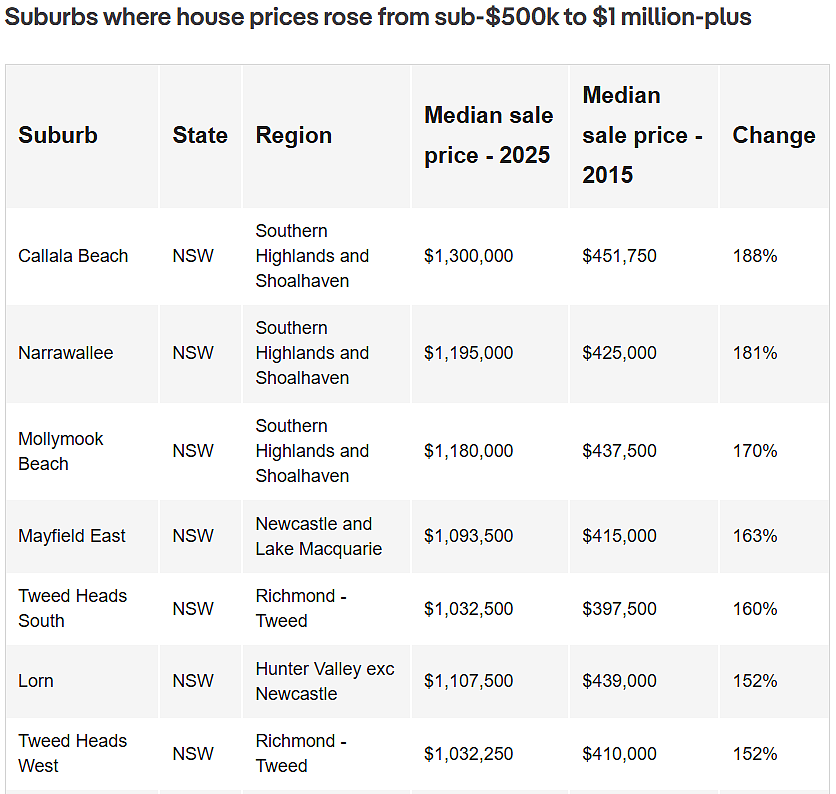
Task: Select the Lorn suburb cell
Action: [x=36, y=681]
